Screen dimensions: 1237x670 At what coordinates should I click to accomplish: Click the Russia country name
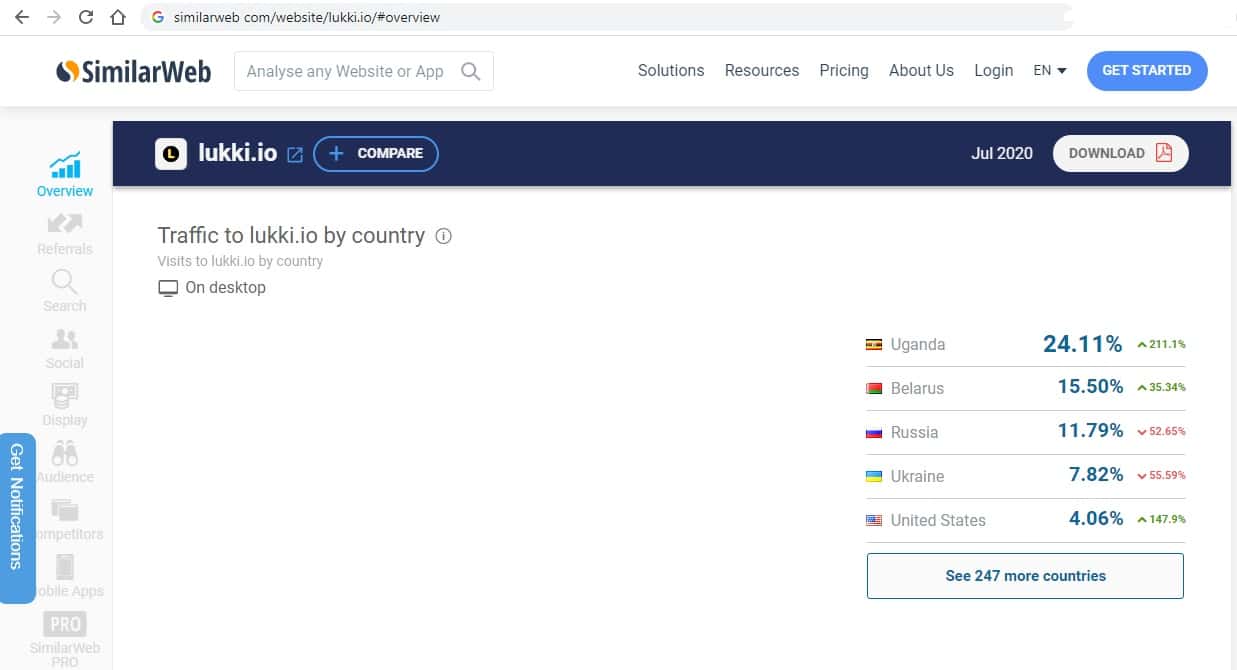(914, 432)
